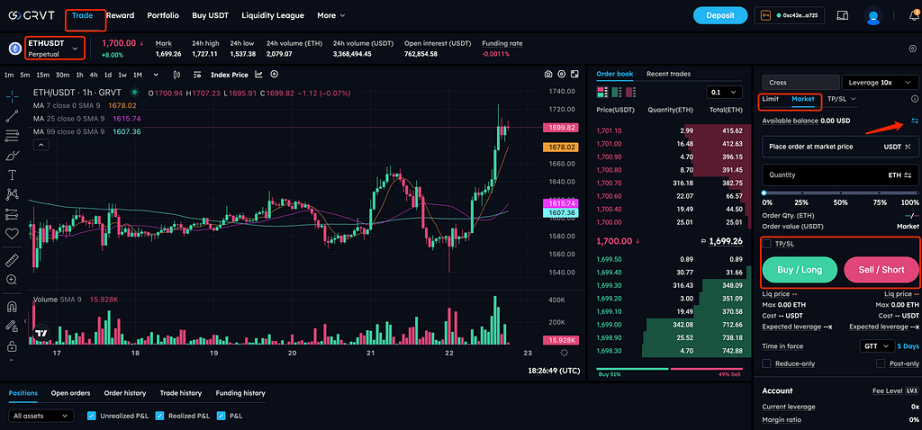The width and height of the screenshot is (922, 430).
Task: Select the text annotation tool
Action: [x=12, y=175]
